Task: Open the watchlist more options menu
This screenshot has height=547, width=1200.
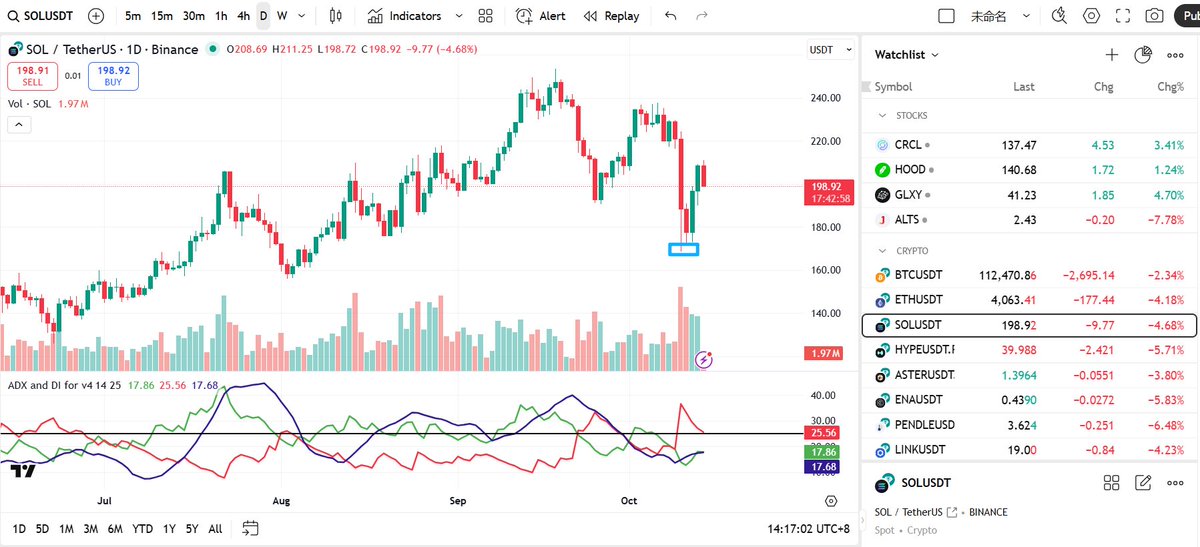Action: 1175,55
